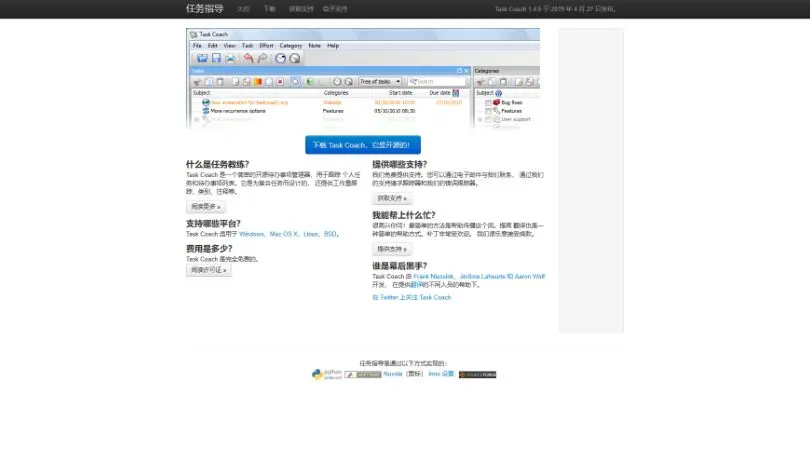Expand the faded third task row

point(196,119)
